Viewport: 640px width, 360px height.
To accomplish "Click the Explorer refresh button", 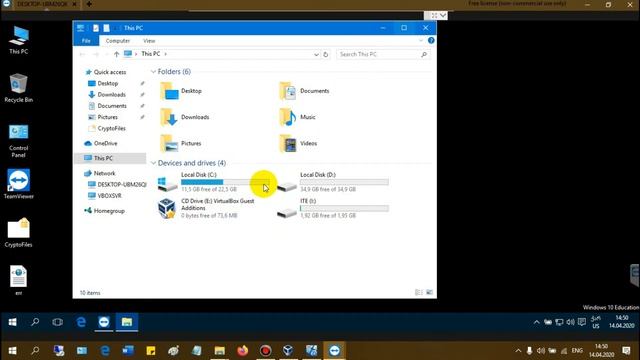I will click(x=326, y=54).
